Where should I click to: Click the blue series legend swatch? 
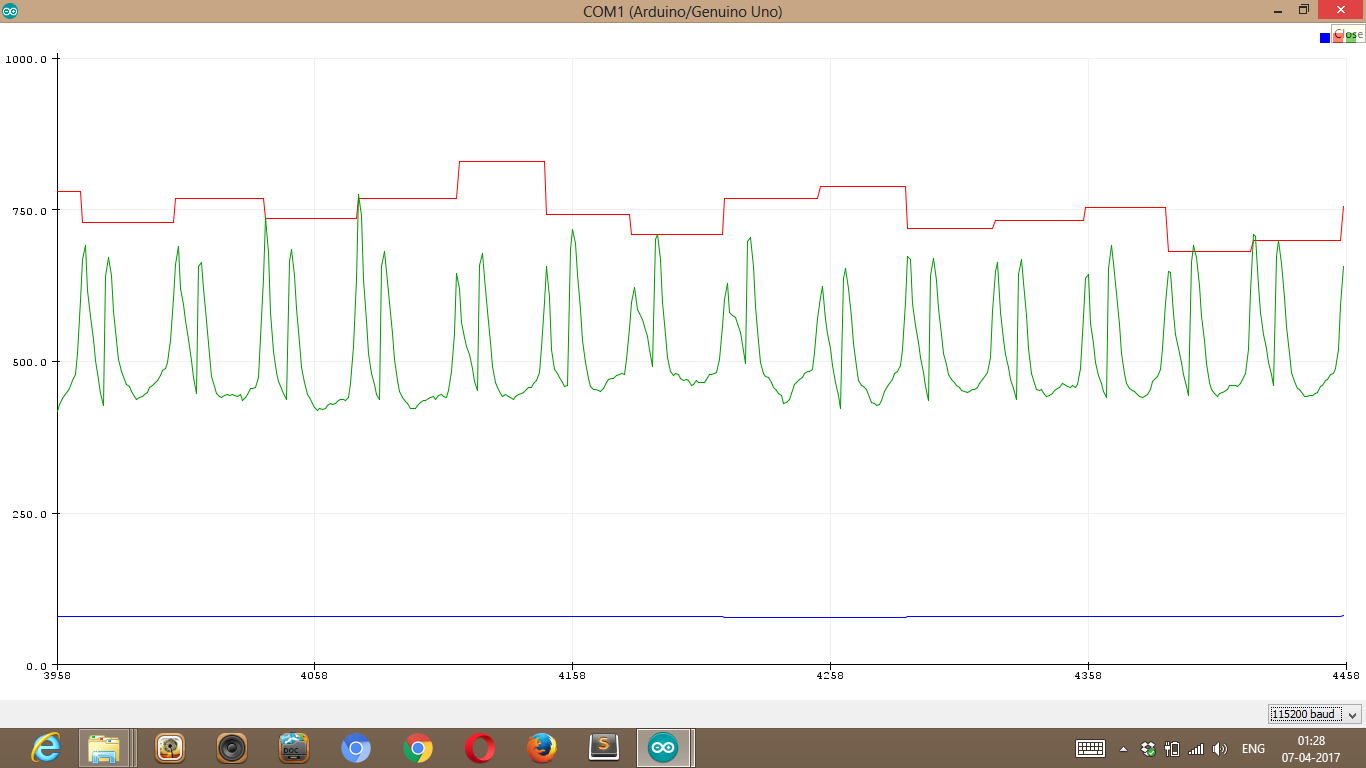tap(1325, 38)
